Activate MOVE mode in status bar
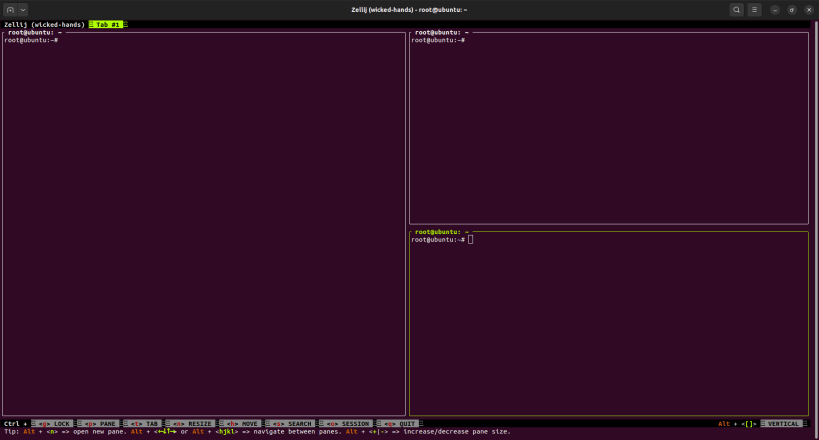819x440 pixels. click(x=241, y=424)
